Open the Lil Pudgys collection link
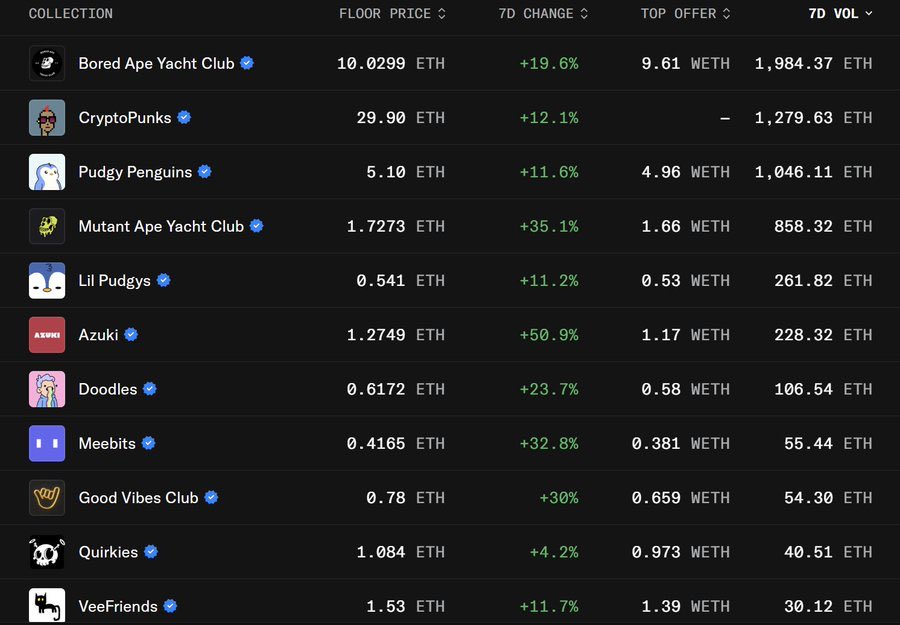 pos(114,281)
